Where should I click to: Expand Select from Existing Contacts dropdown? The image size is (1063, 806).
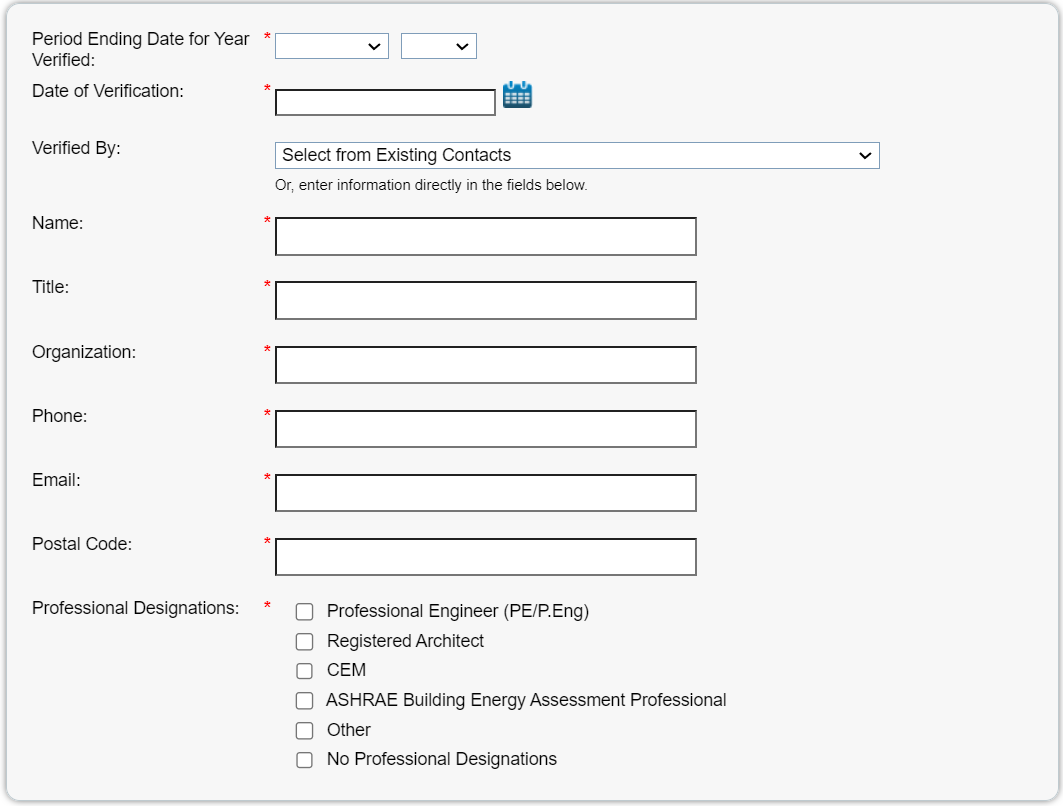(x=577, y=155)
